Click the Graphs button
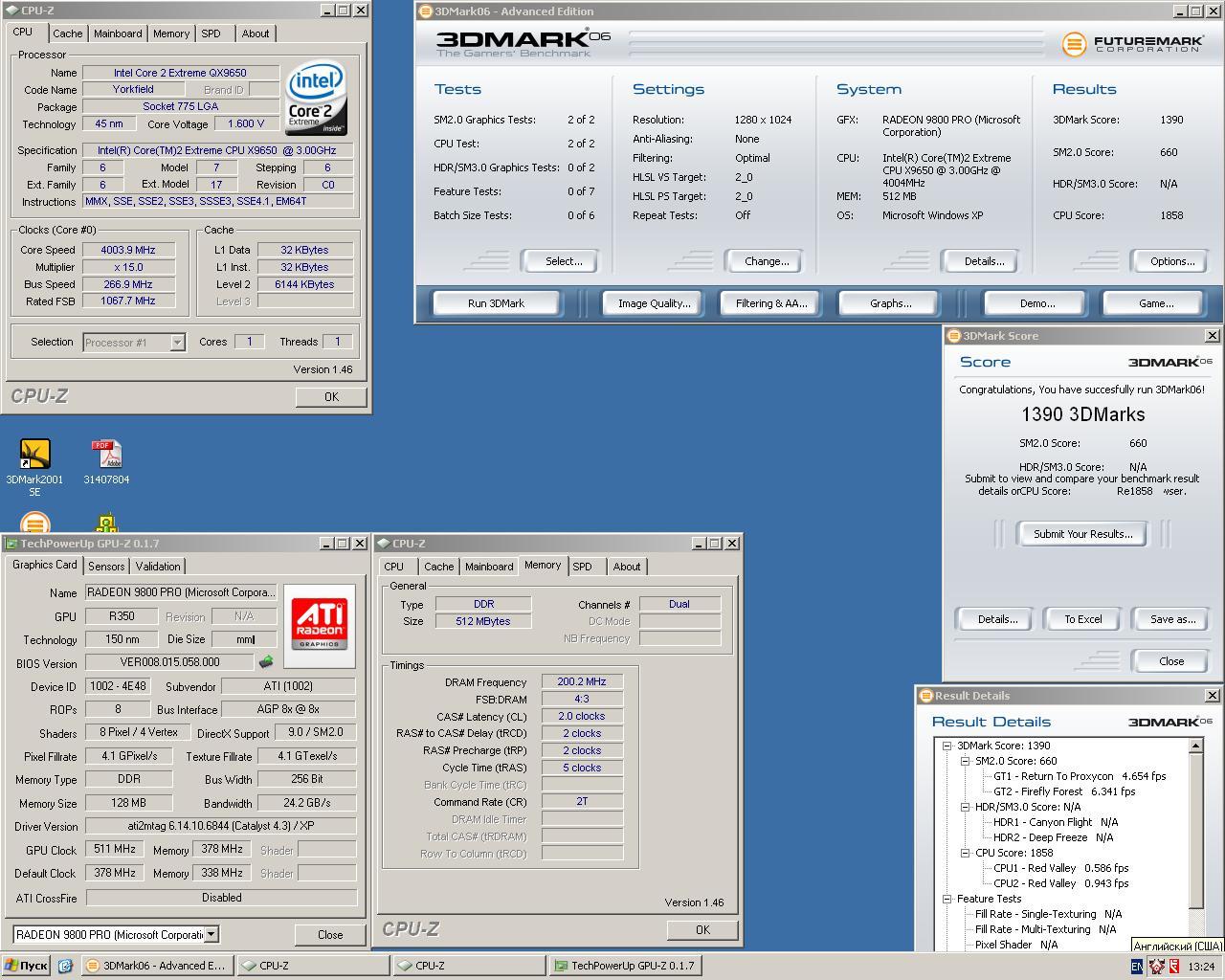This screenshot has width=1225, height=980. [890, 303]
